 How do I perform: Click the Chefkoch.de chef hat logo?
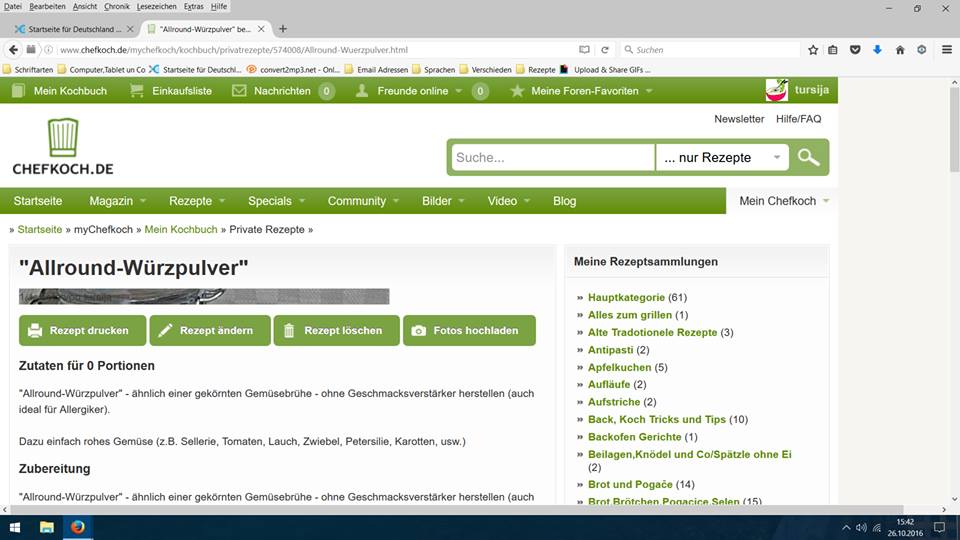[62, 146]
